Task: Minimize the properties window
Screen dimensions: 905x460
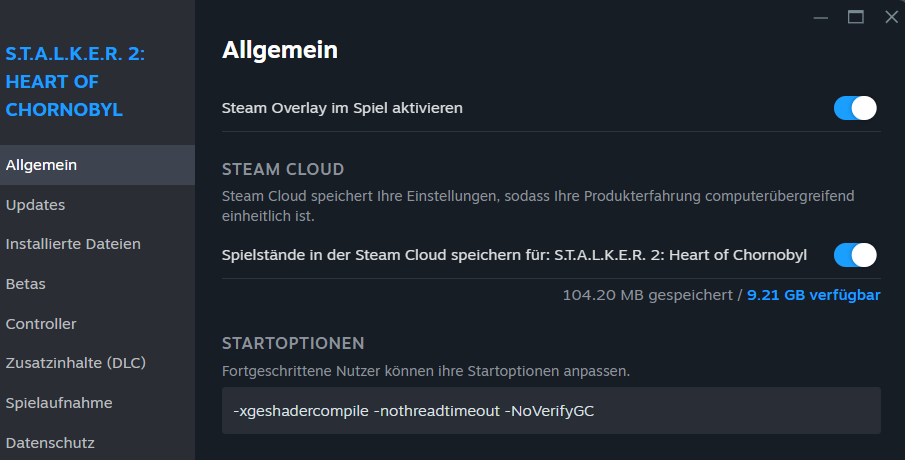Action: click(820, 17)
